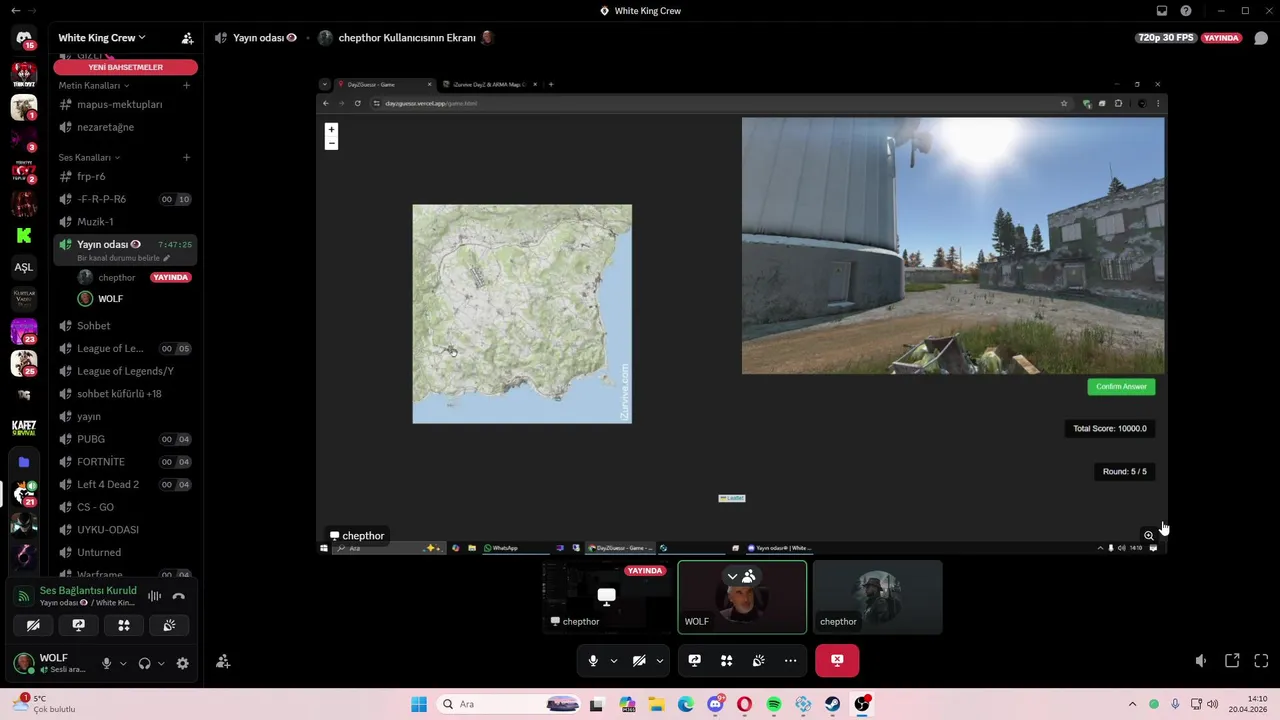Toggle microphone in the call control bar

(593, 660)
